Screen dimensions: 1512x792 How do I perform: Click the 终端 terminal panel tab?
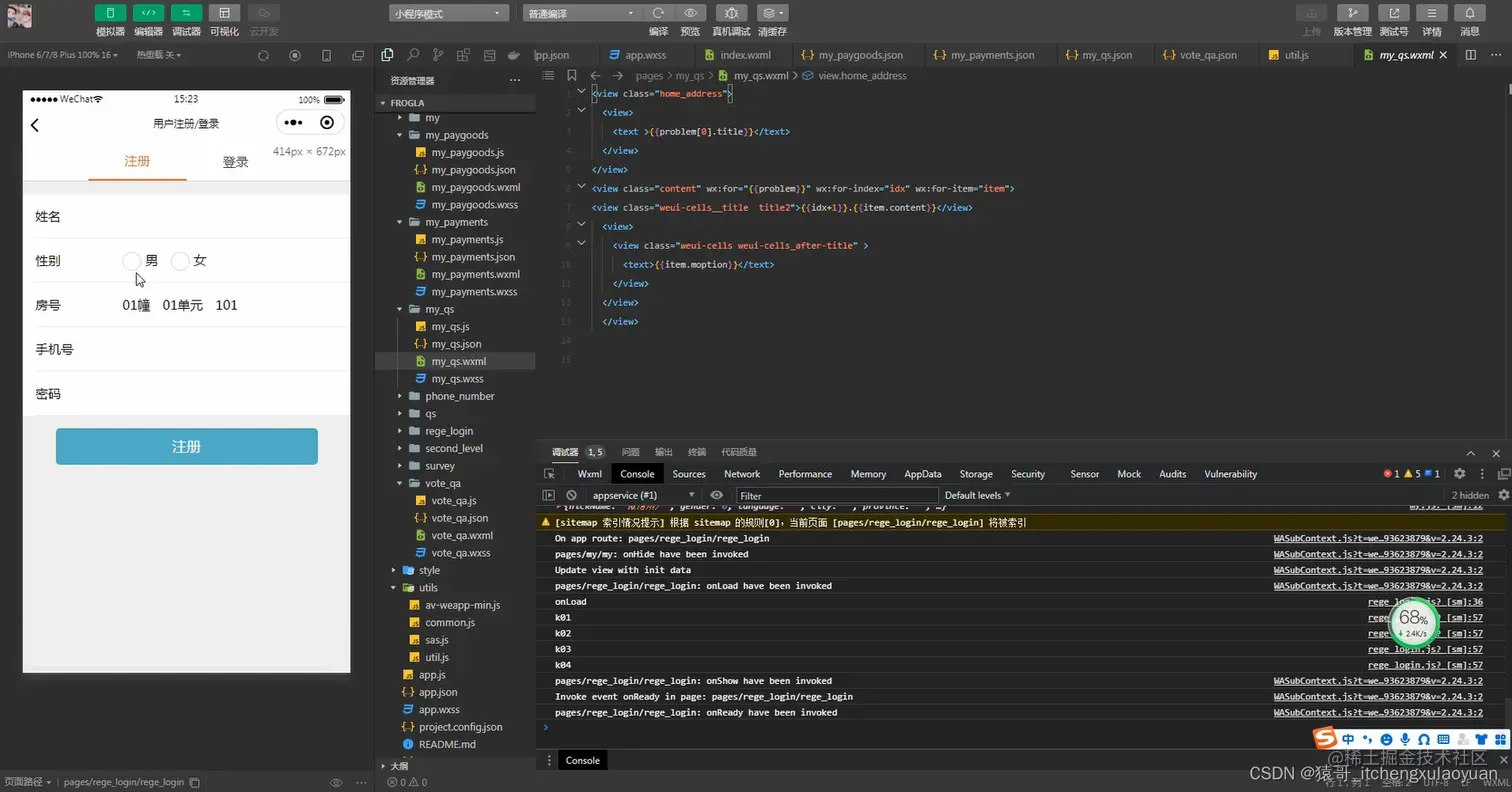tap(697, 452)
